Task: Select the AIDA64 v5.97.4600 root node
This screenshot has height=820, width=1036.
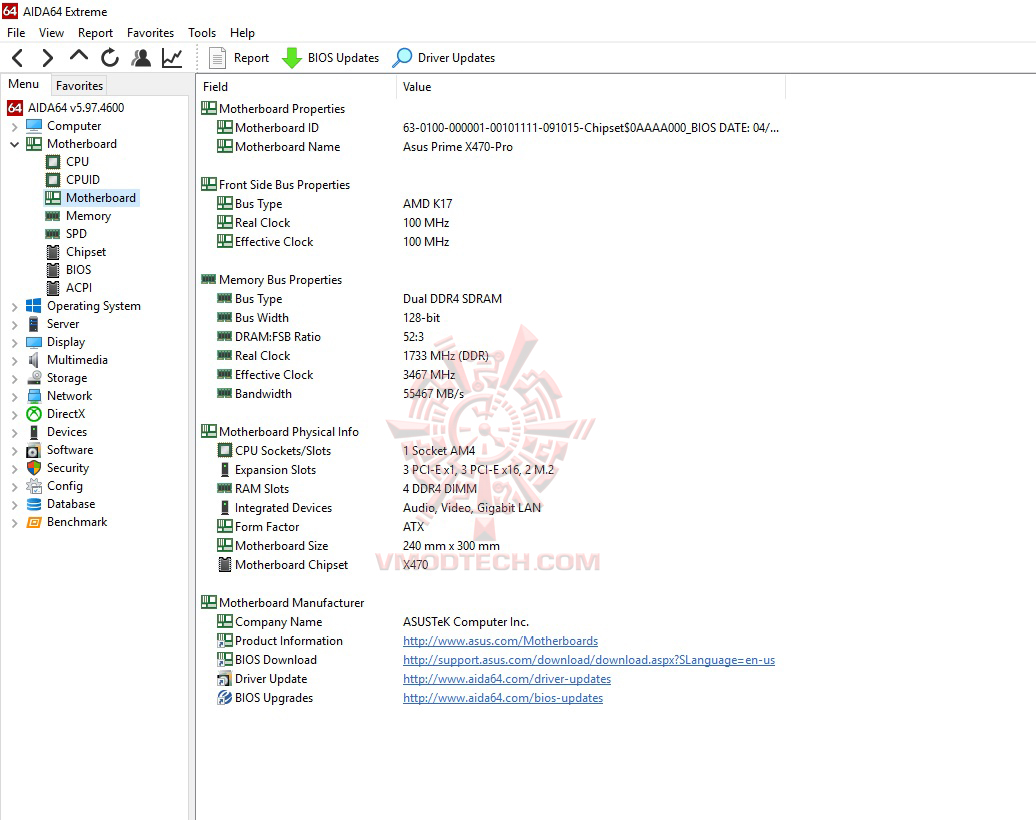Action: coord(66,108)
